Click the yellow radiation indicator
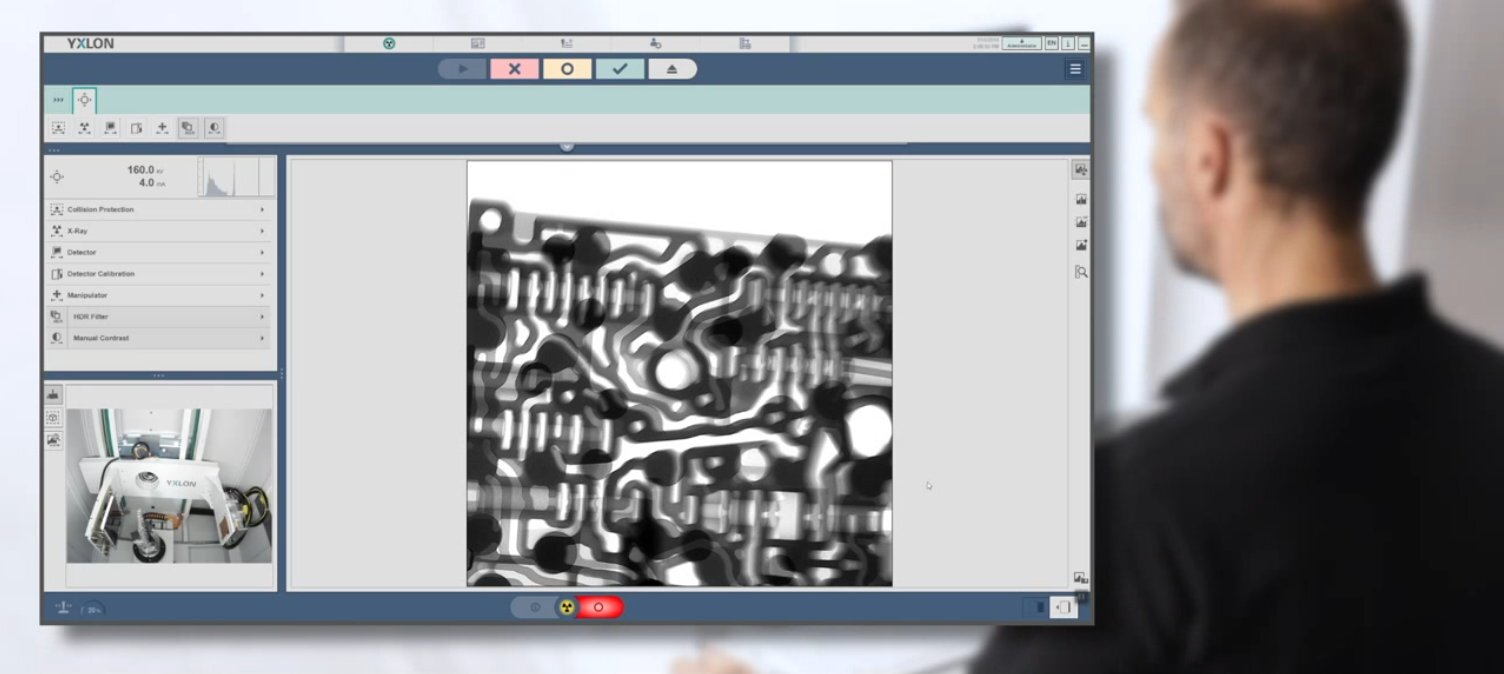Image resolution: width=1504 pixels, height=674 pixels. [567, 607]
